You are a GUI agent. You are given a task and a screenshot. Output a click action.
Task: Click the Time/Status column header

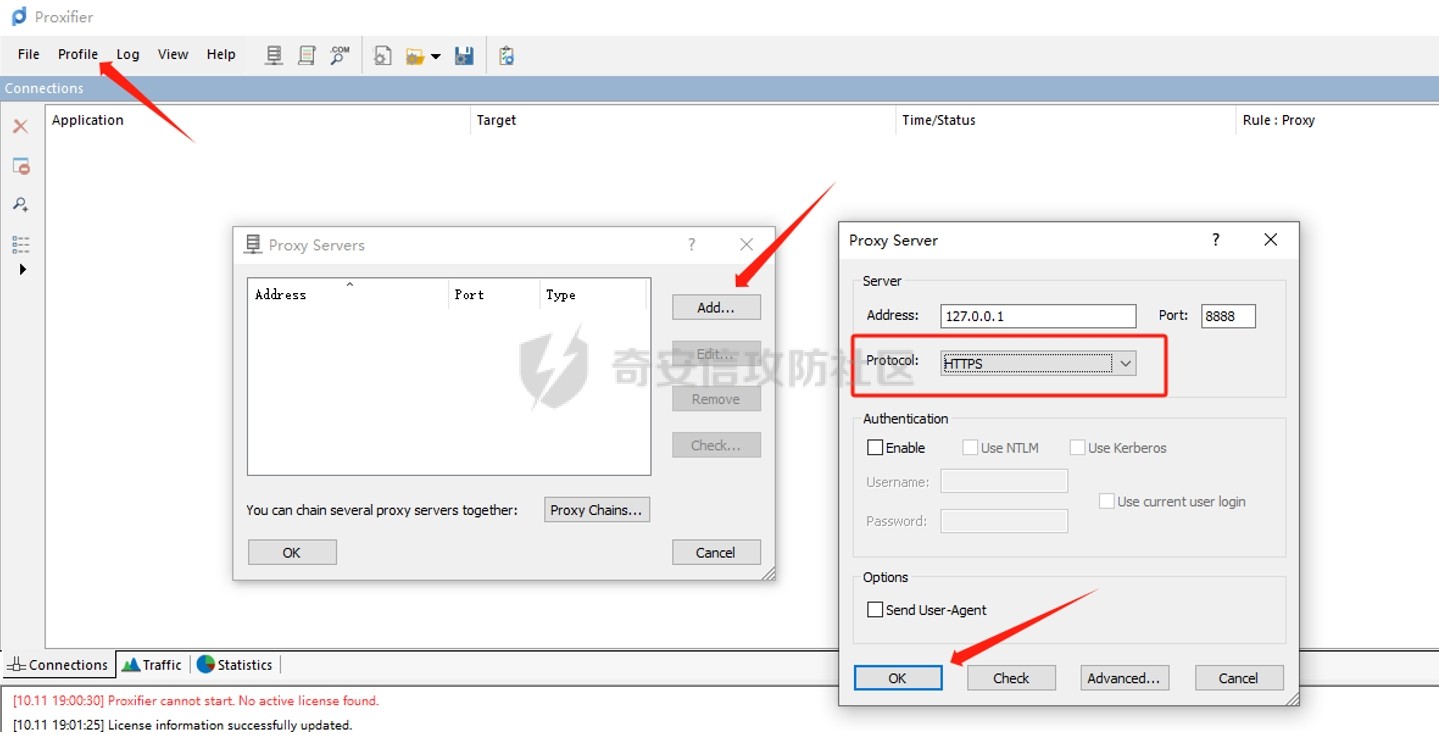[1066, 120]
